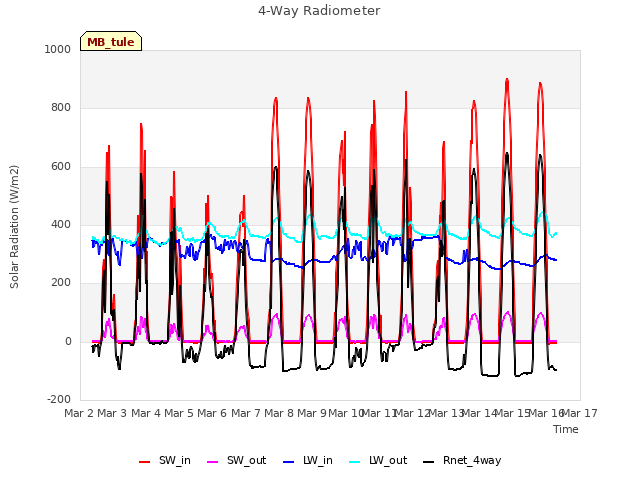Click the cyan LW_out legend marker
Viewport: 640px width, 480px height.
point(355,462)
